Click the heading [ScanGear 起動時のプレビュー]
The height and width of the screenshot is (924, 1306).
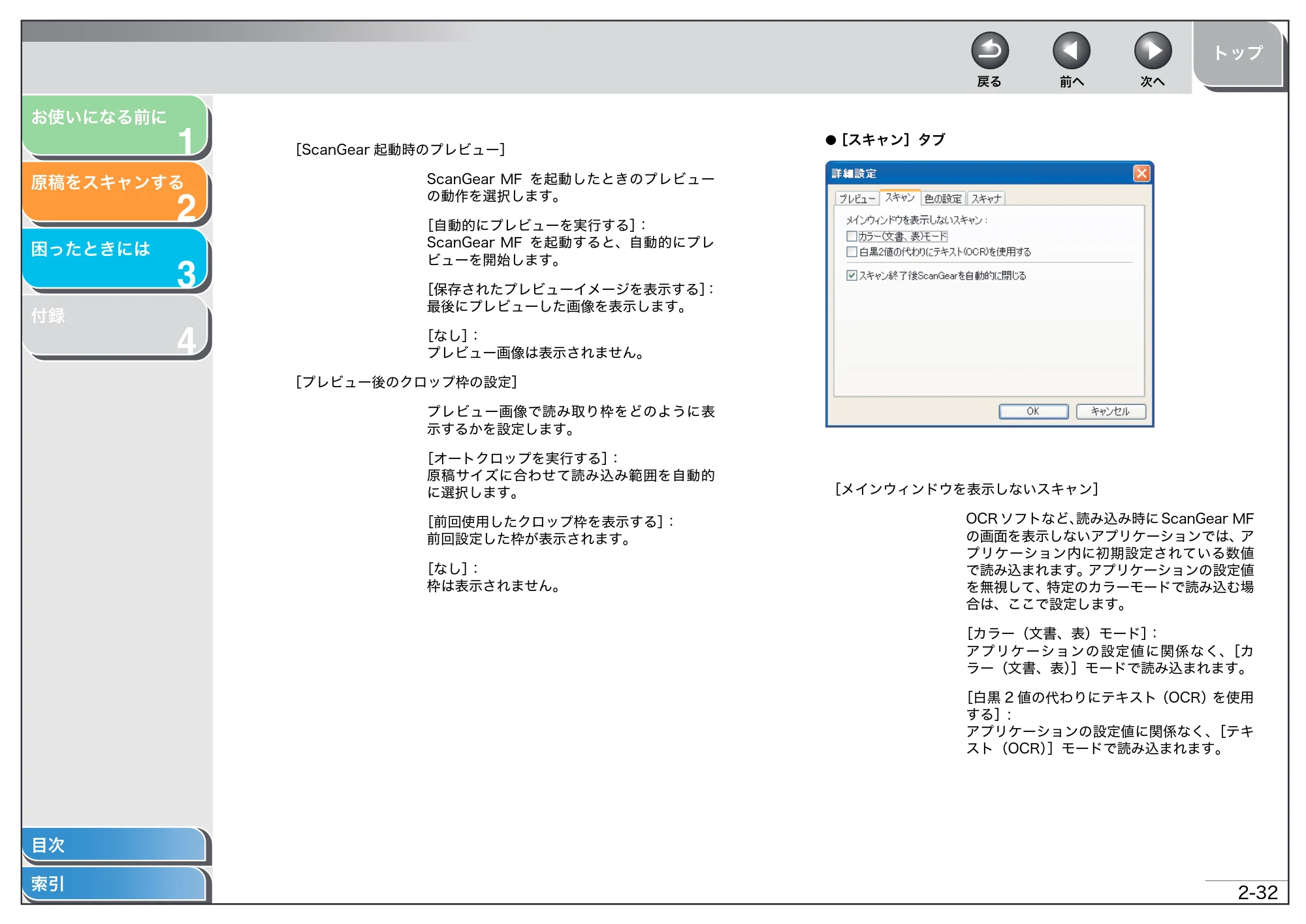(x=400, y=150)
